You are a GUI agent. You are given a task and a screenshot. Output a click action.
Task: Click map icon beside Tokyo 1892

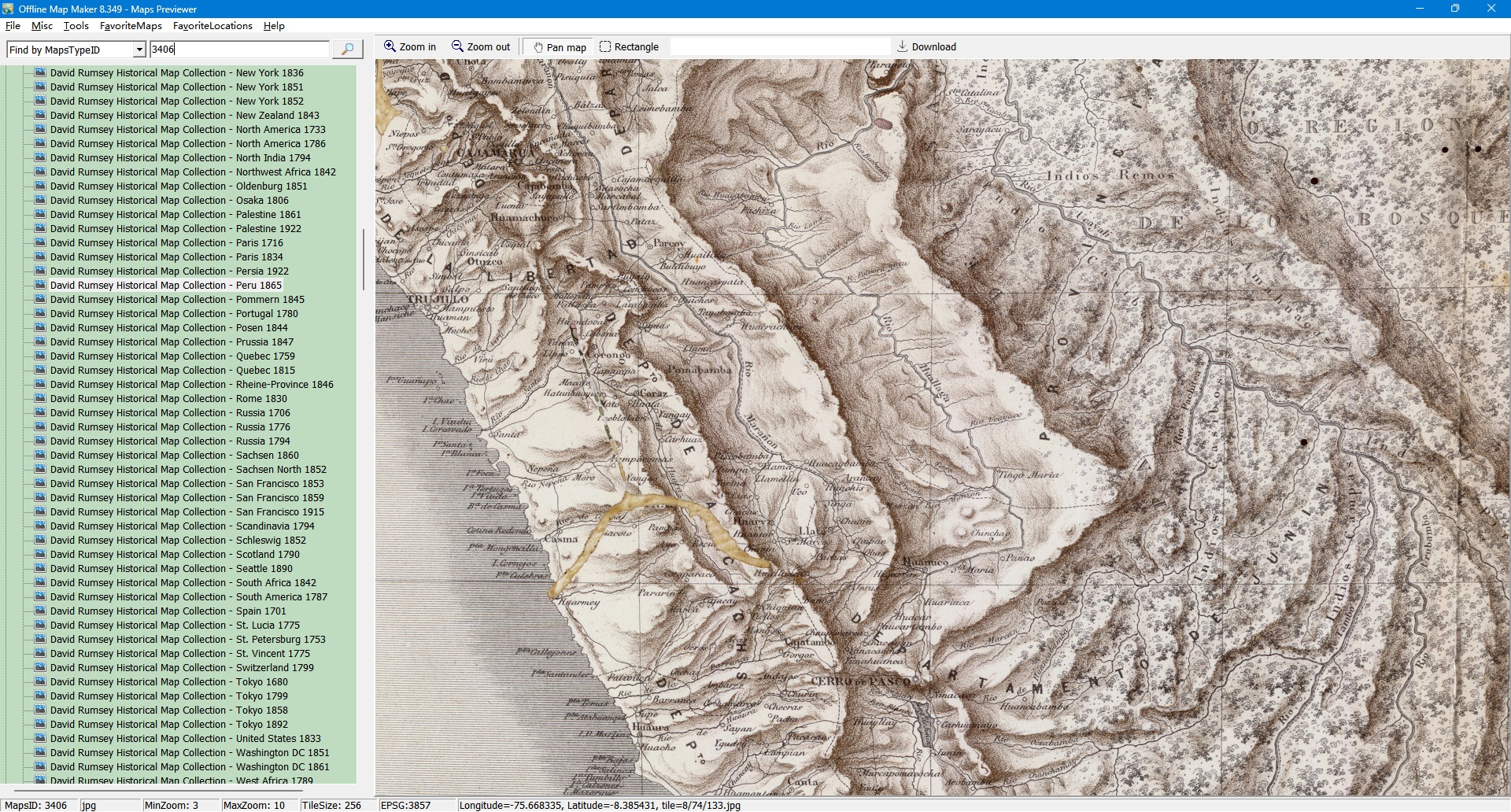(x=40, y=724)
